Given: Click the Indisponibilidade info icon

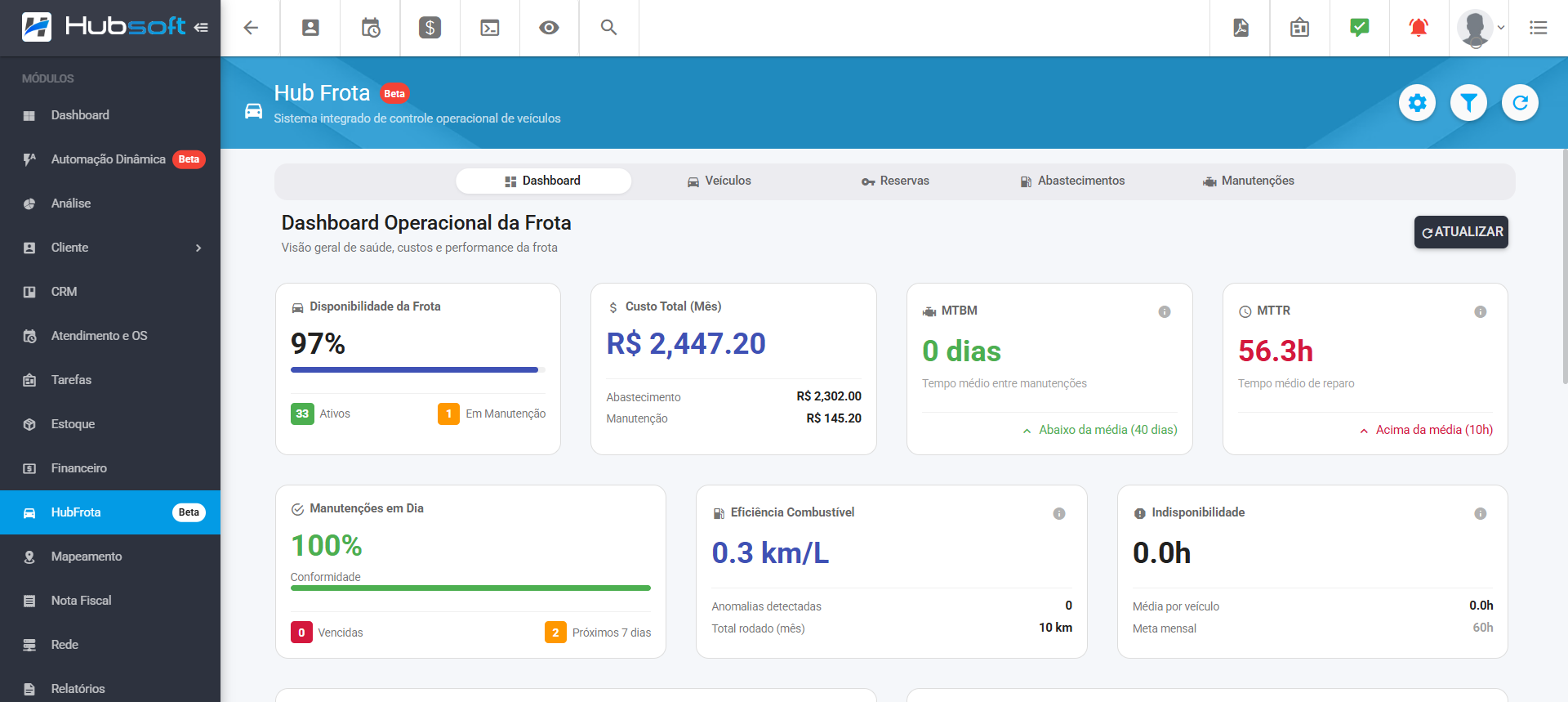Looking at the screenshot, I should [1480, 513].
